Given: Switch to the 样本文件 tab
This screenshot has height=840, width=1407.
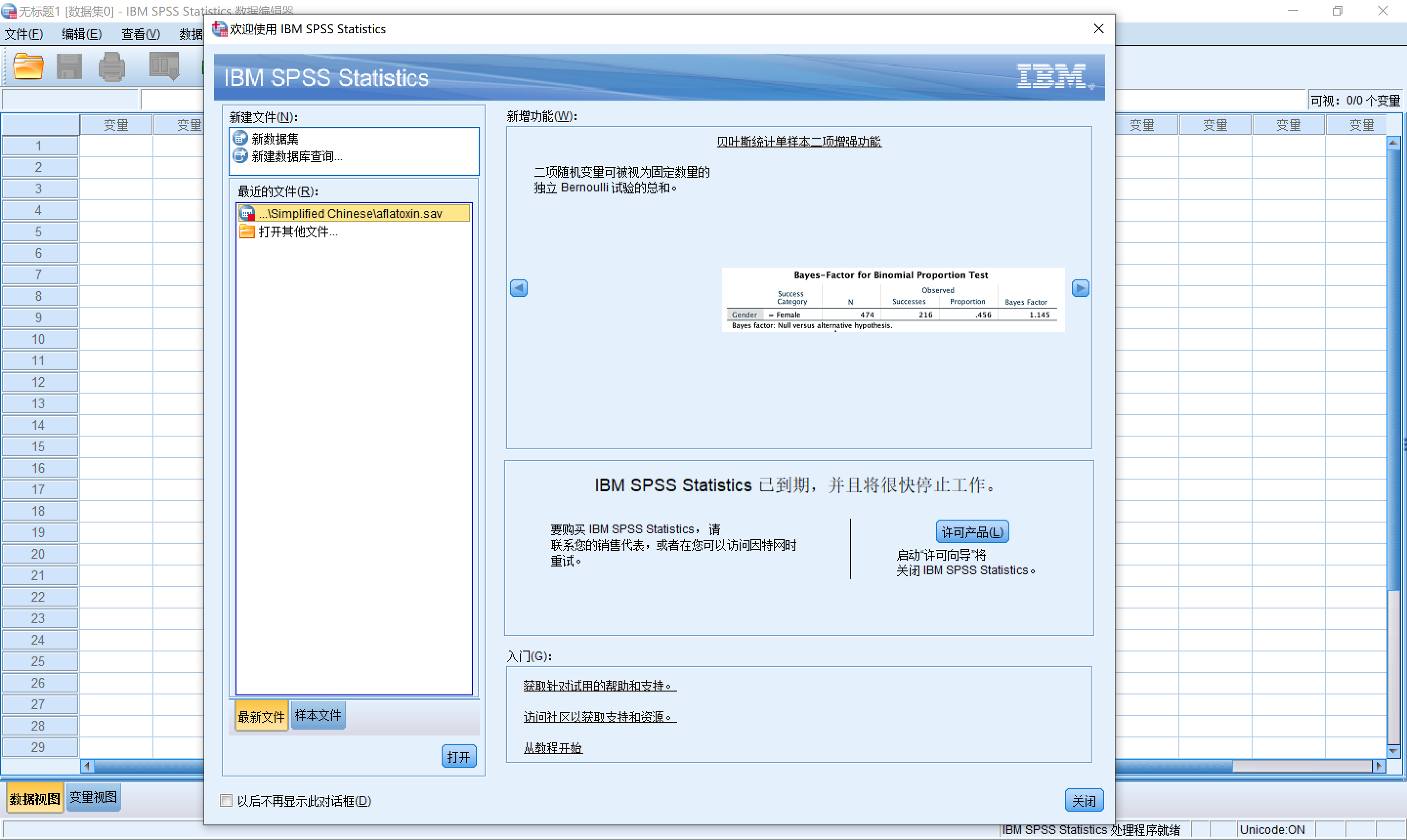Looking at the screenshot, I should coord(318,715).
